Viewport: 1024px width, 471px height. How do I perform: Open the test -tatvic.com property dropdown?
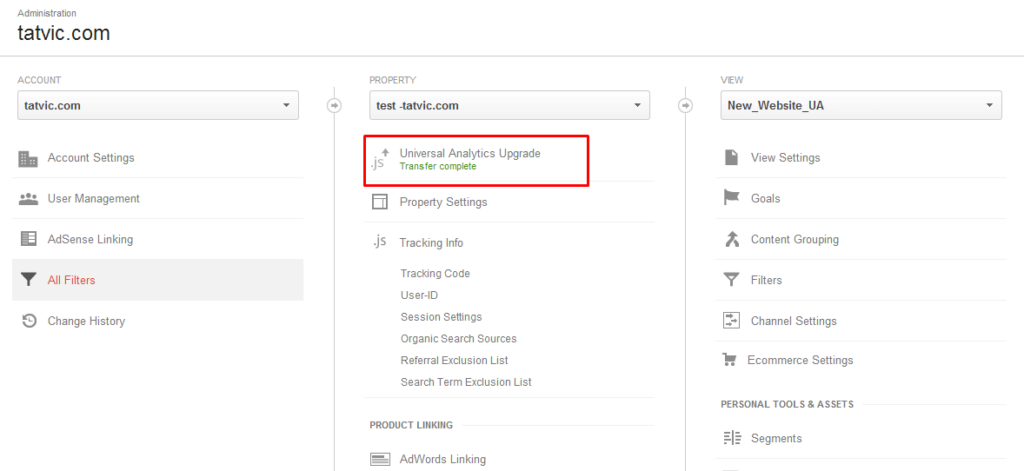(x=509, y=105)
